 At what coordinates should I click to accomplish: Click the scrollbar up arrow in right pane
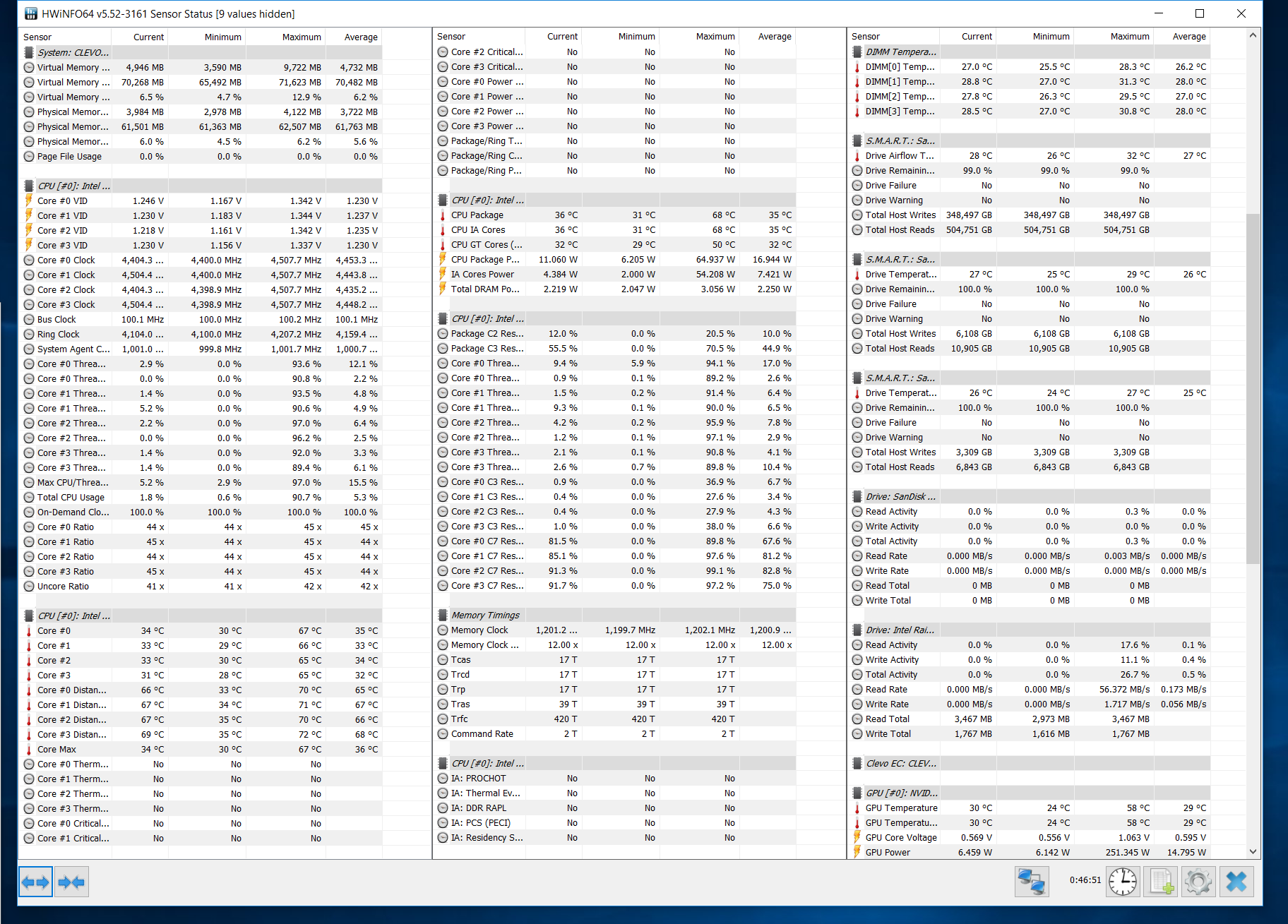pos(1253,35)
